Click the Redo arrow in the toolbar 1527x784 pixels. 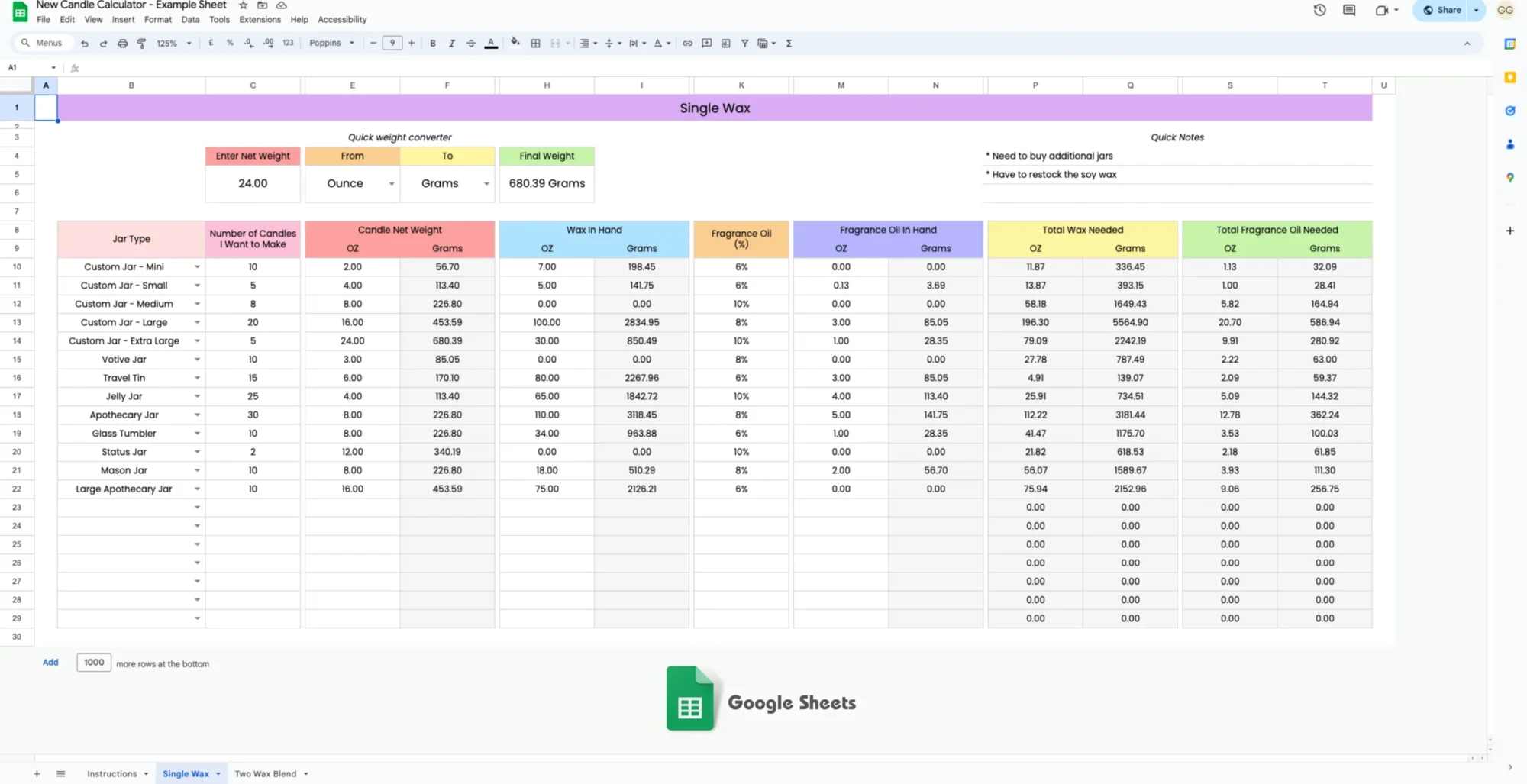[x=103, y=44]
